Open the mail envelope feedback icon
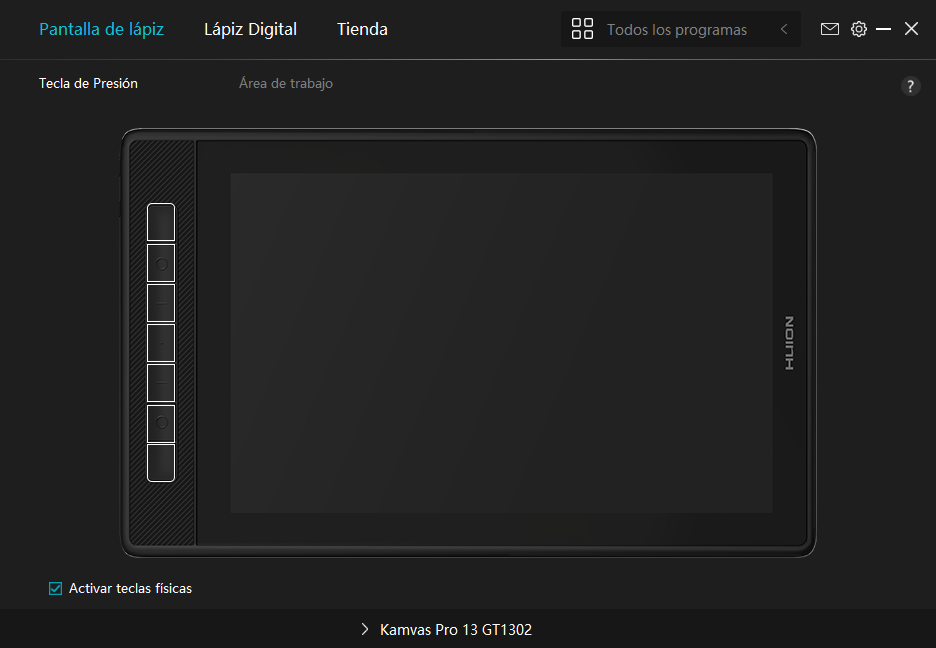 pyautogui.click(x=830, y=29)
